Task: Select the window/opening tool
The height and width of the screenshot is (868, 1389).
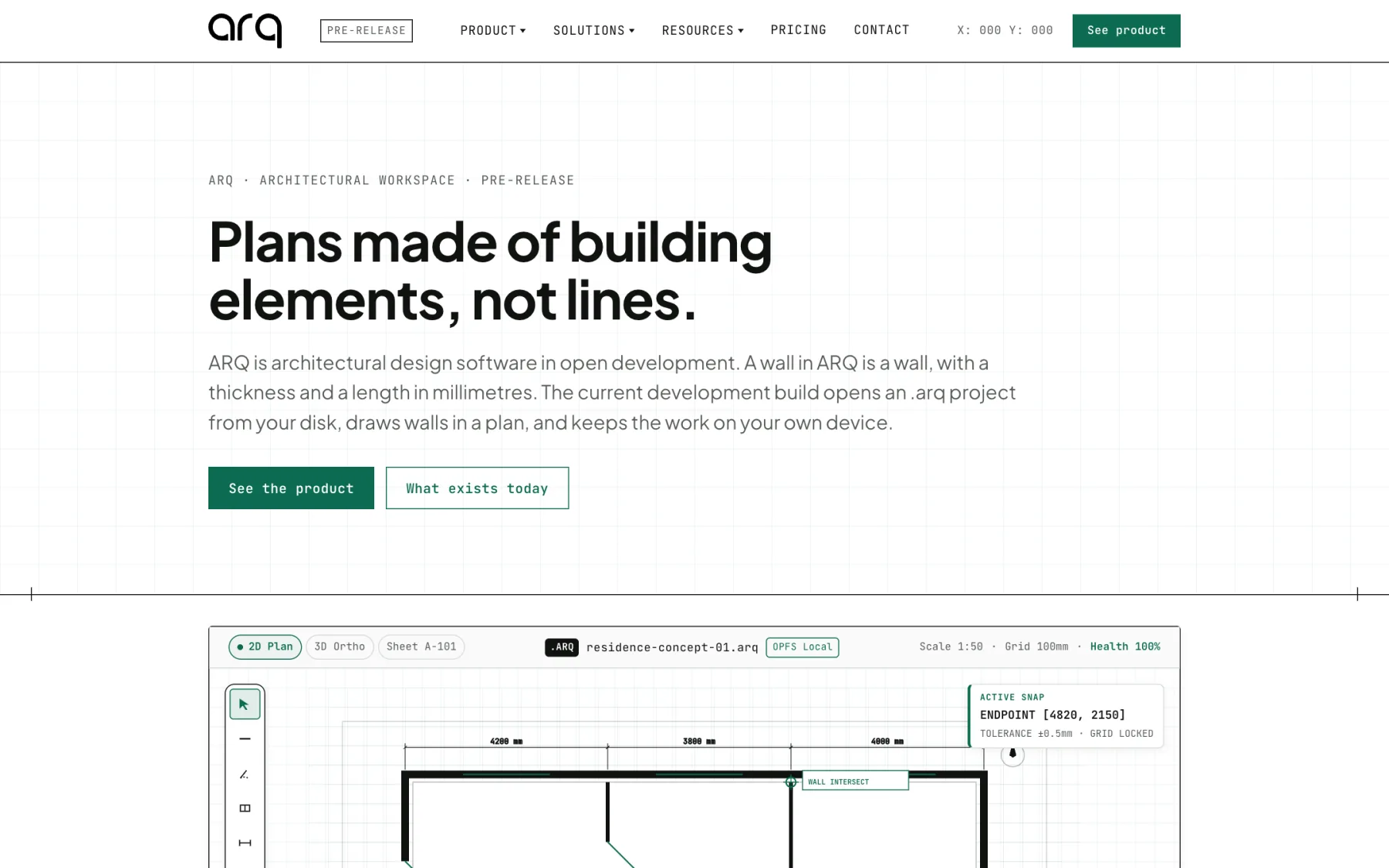Action: (x=245, y=808)
